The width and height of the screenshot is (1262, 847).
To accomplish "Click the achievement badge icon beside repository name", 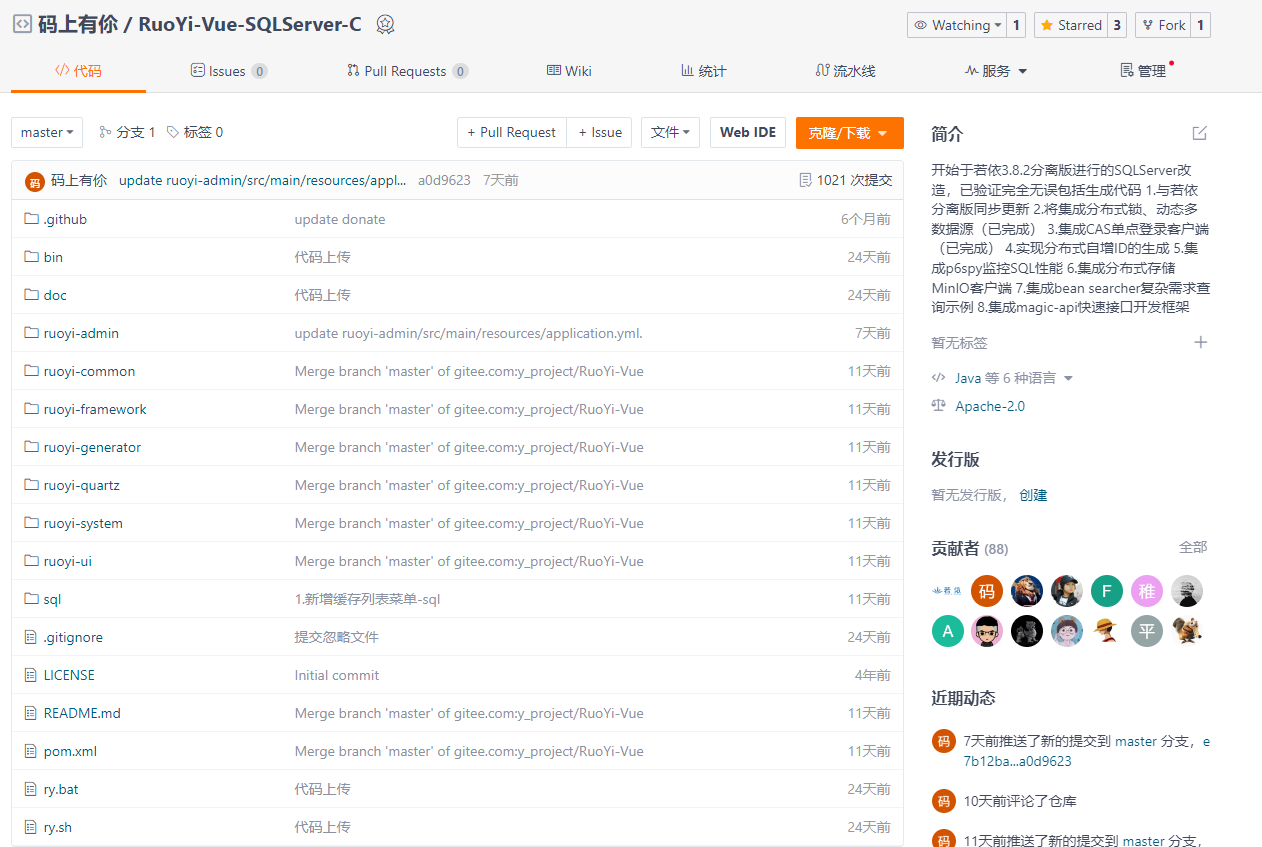I will [385, 24].
